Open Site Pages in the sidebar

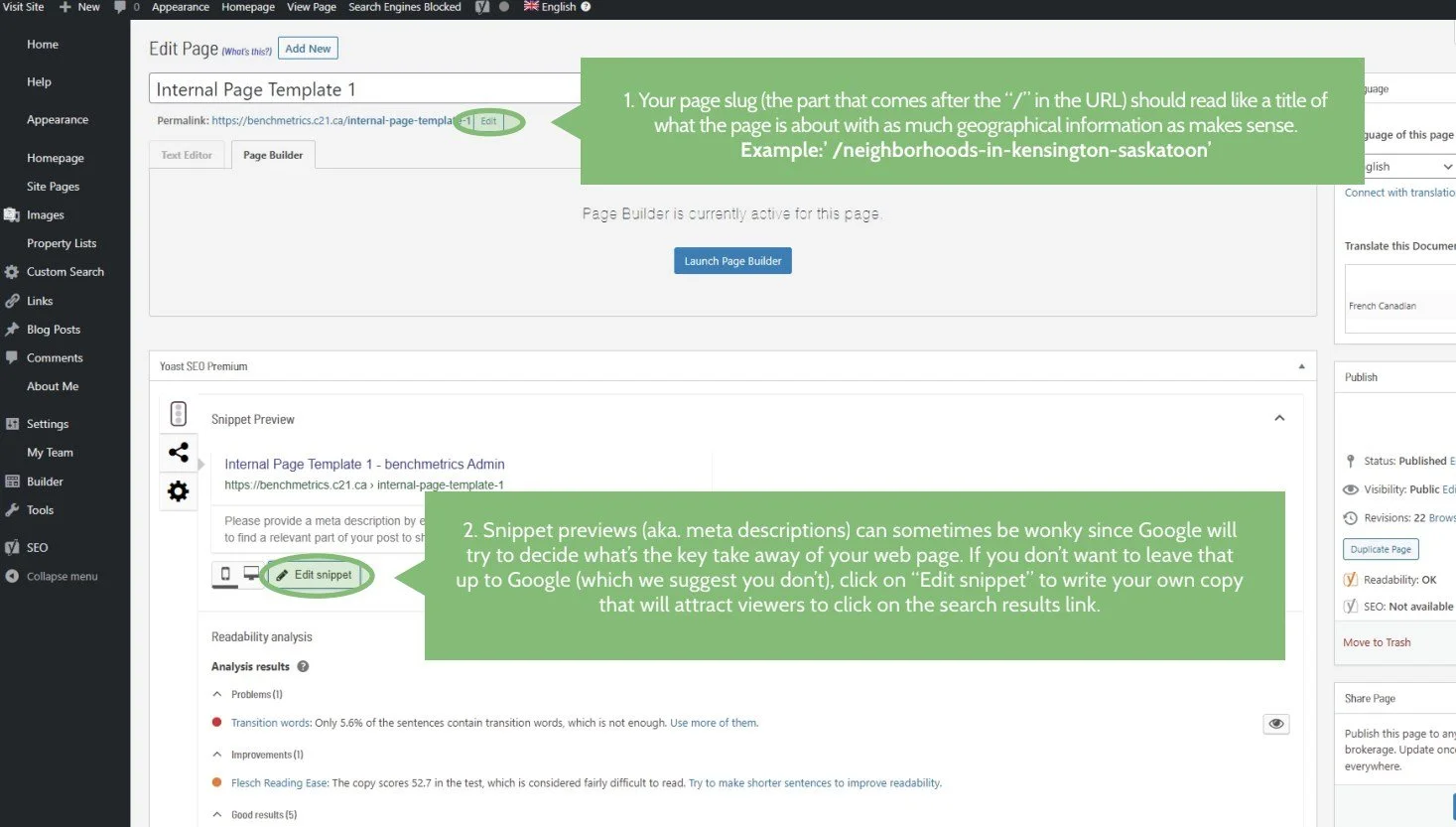pos(53,187)
